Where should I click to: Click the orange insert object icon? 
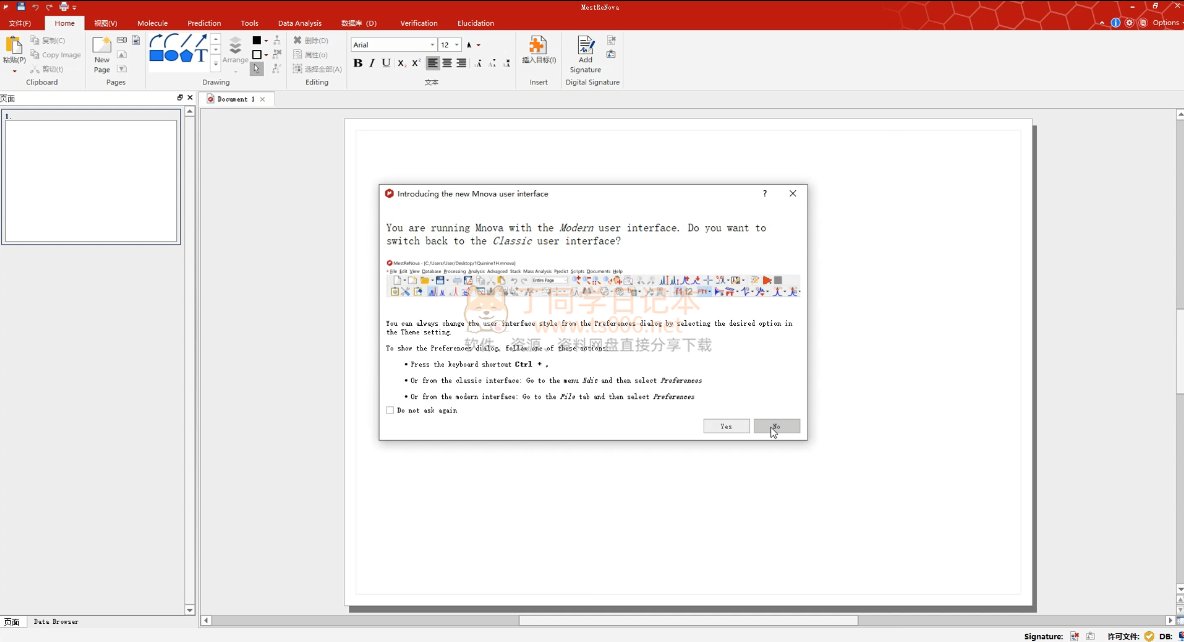click(x=538, y=46)
